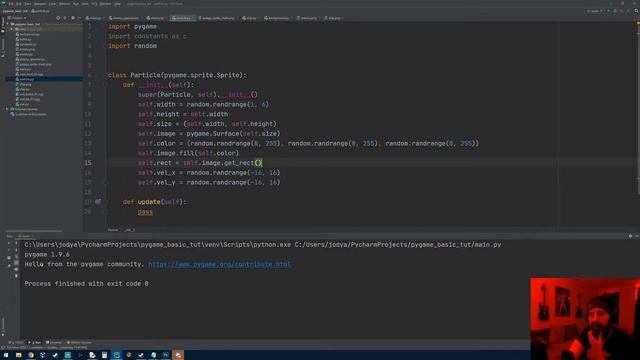Open the Navigate menu
The height and width of the screenshot is (360, 640).
40,4
